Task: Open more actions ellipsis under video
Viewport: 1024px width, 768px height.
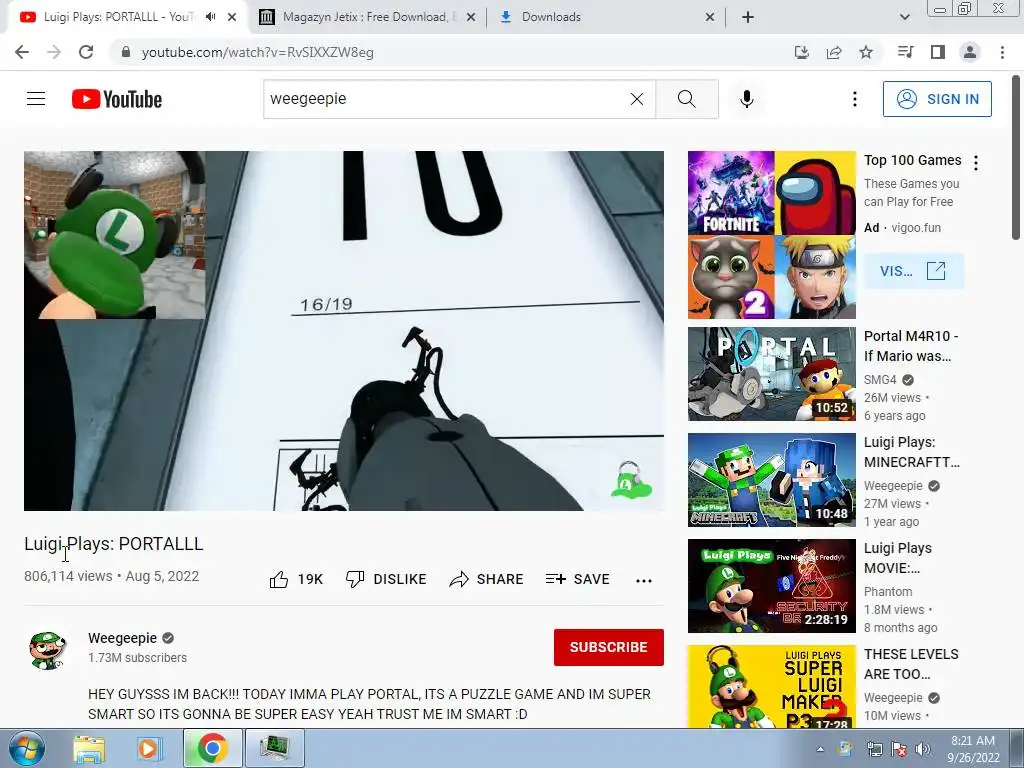Action: click(644, 580)
